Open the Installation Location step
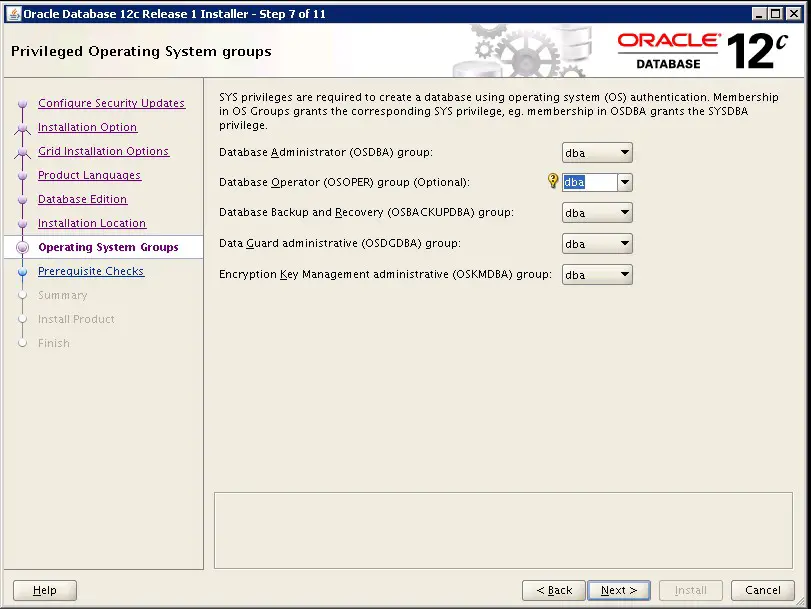This screenshot has height=609, width=811. (x=92, y=223)
